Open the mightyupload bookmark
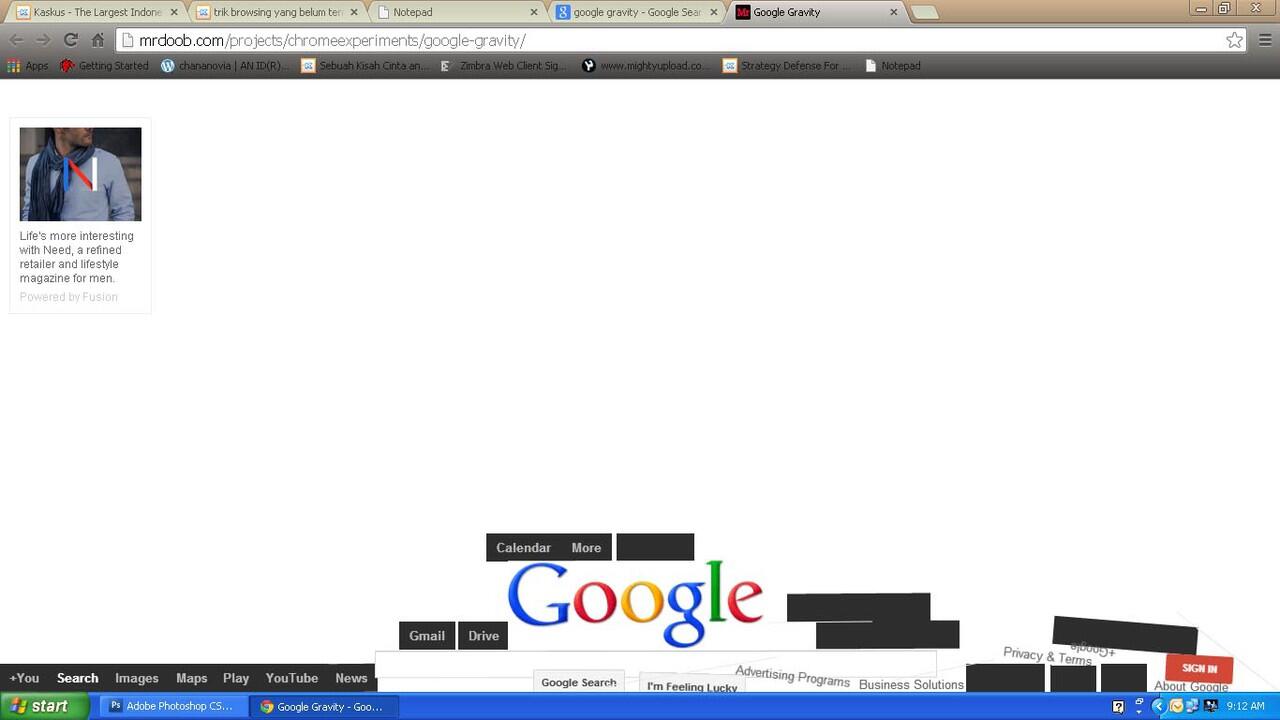 pos(645,66)
